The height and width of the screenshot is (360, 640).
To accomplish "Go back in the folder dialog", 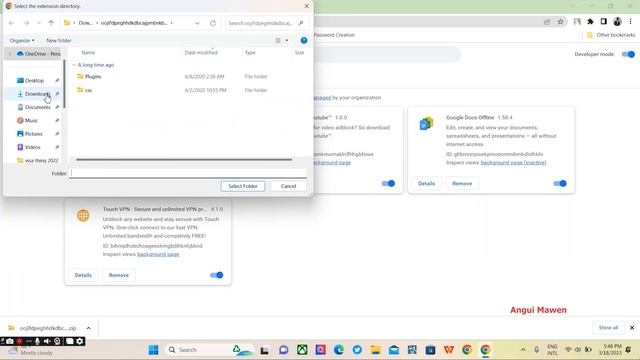I will coord(11,23).
